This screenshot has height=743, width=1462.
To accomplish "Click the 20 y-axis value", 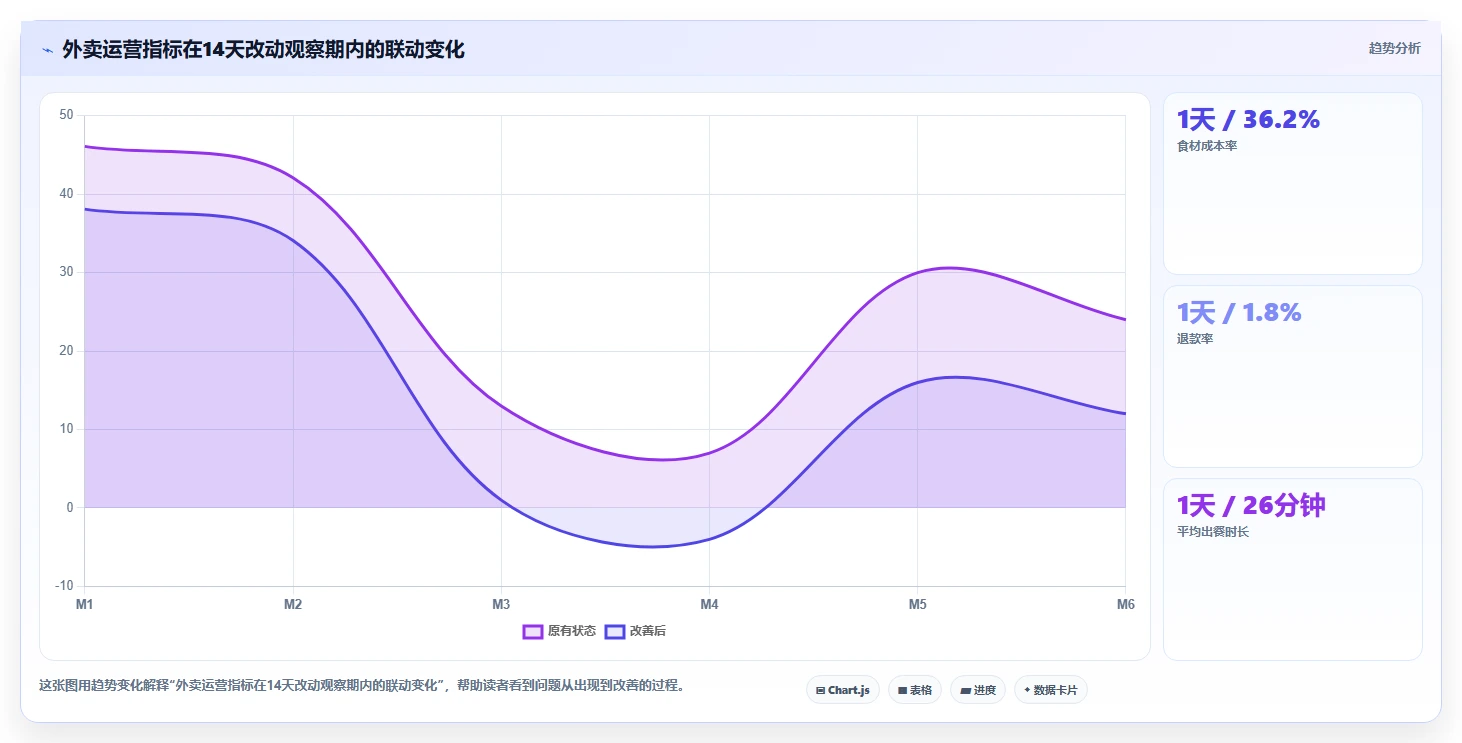I will [67, 351].
